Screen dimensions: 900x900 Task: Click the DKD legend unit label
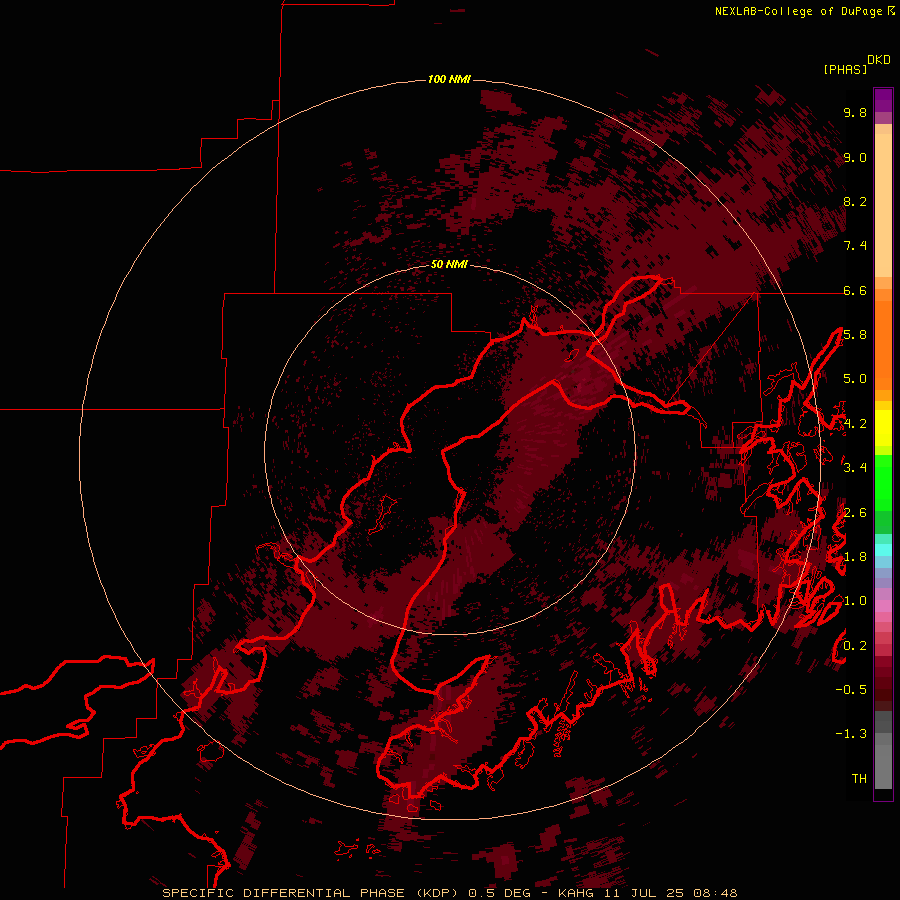tap(879, 60)
